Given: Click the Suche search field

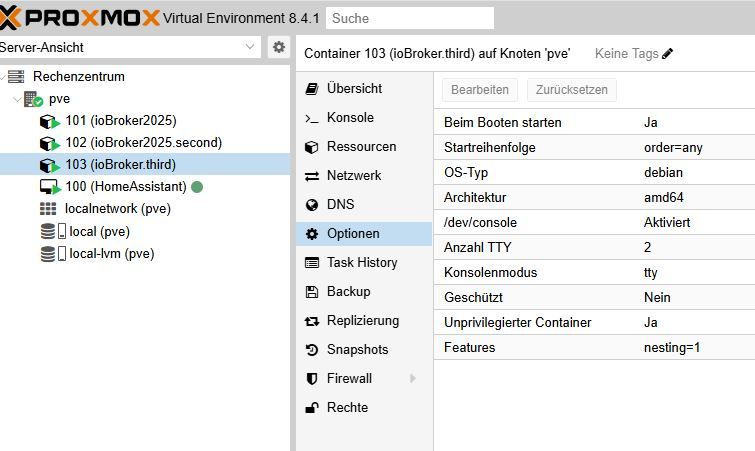Looking at the screenshot, I should point(410,18).
